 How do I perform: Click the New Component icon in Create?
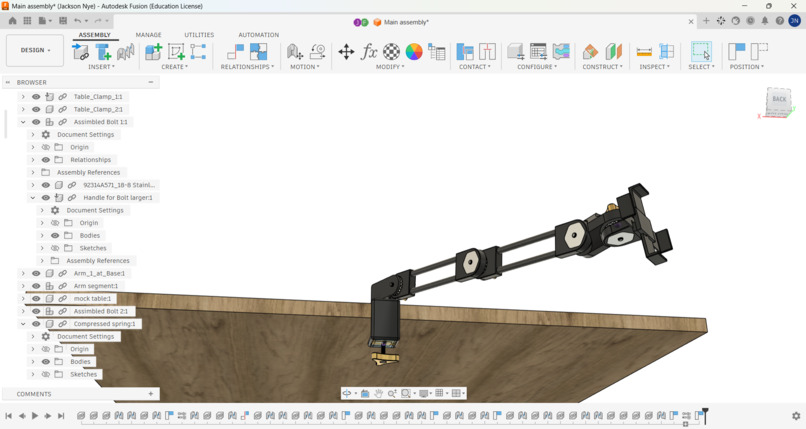tap(153, 51)
